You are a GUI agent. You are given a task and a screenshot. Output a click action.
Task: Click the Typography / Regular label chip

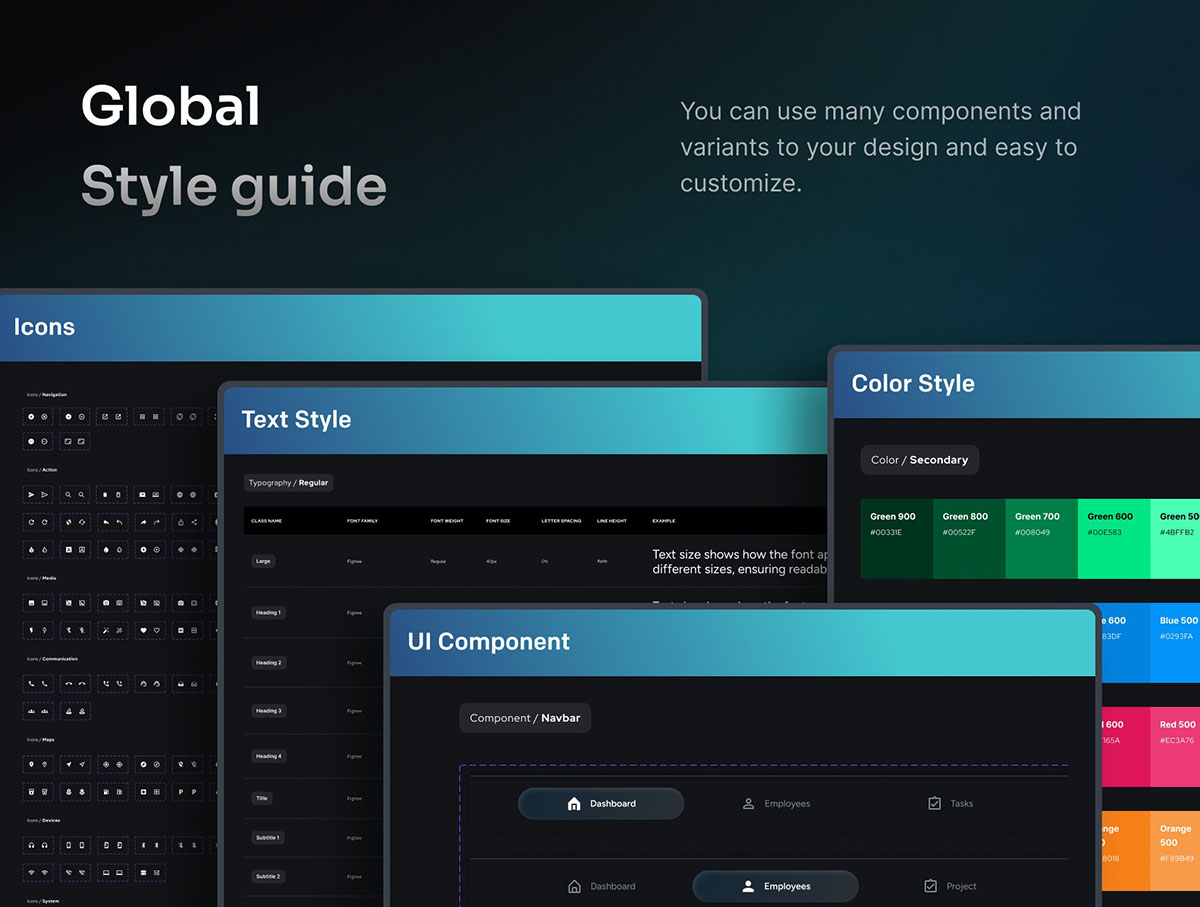coord(288,482)
